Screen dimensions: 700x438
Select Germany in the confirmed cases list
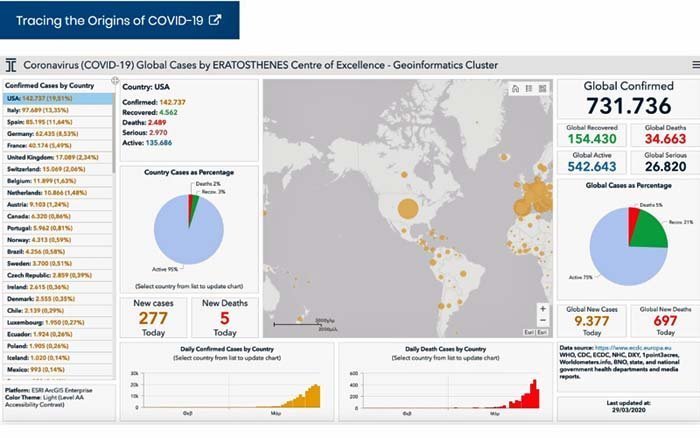[58, 134]
